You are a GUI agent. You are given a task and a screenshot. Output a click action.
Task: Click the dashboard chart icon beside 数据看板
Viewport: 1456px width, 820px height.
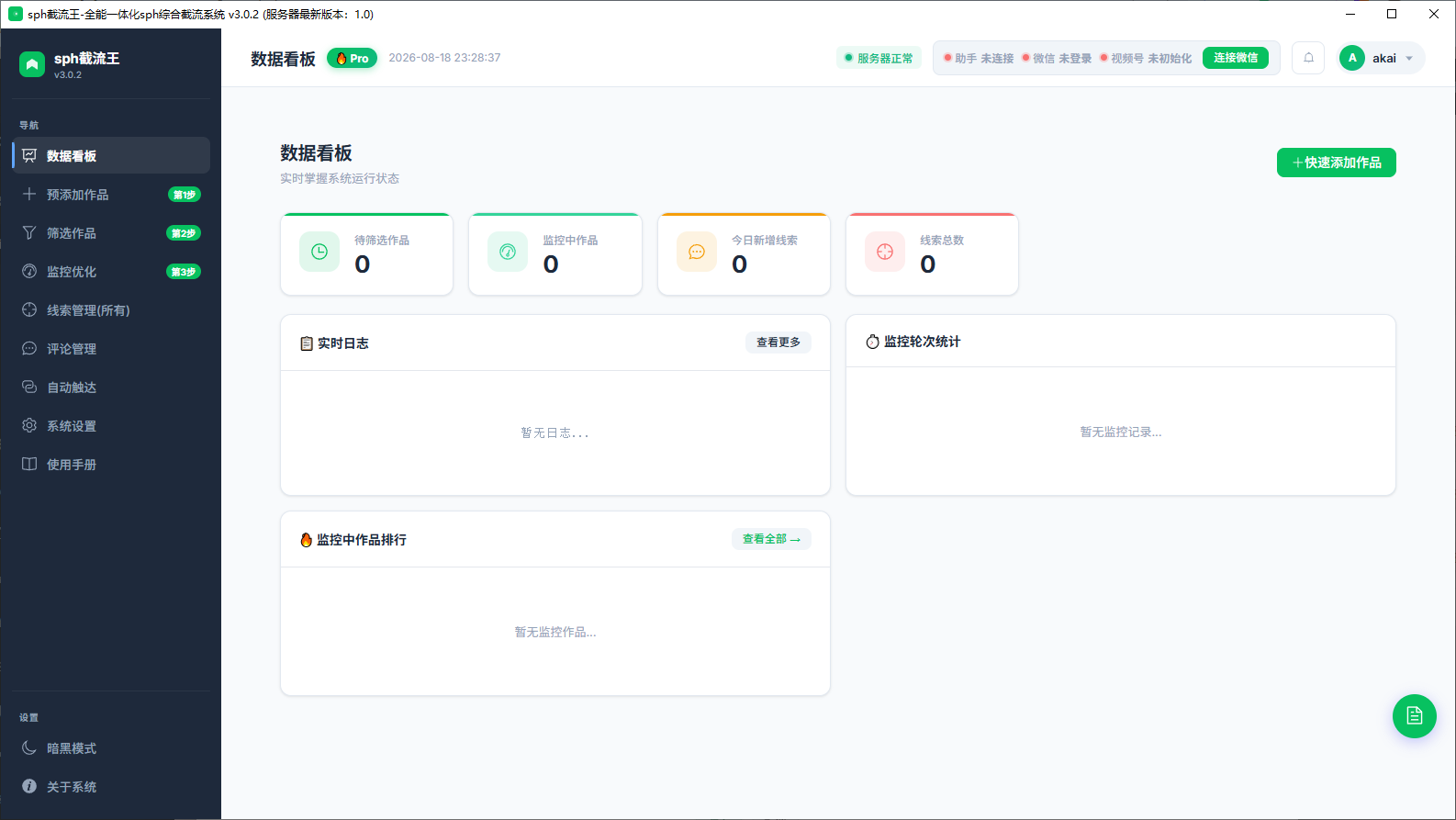tap(29, 155)
